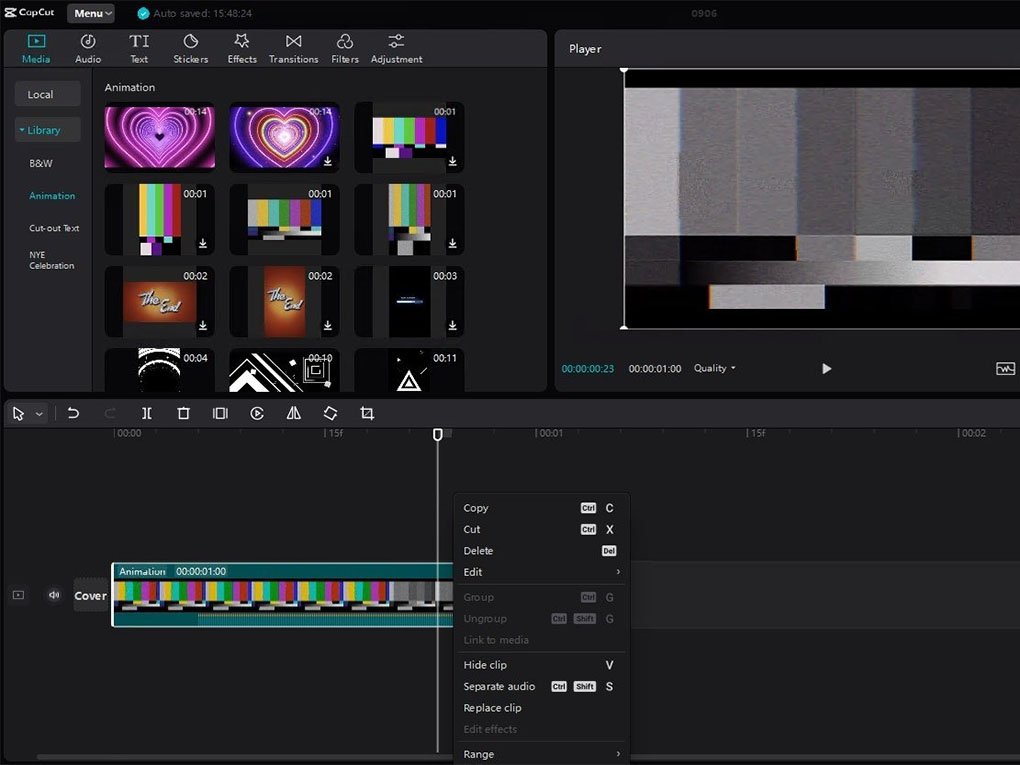Viewport: 1020px width, 765px height.
Task: Collapse the Library section
Action: tap(40, 130)
